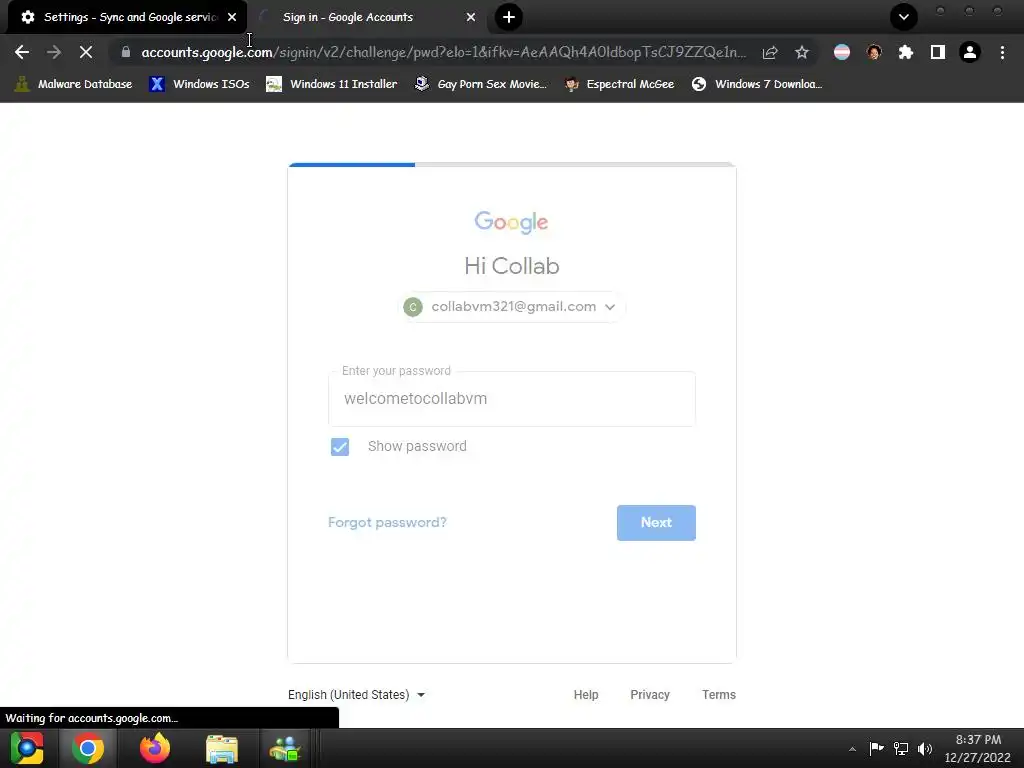Open the striped flag extension icon
1024x768 pixels.
[x=842, y=52]
